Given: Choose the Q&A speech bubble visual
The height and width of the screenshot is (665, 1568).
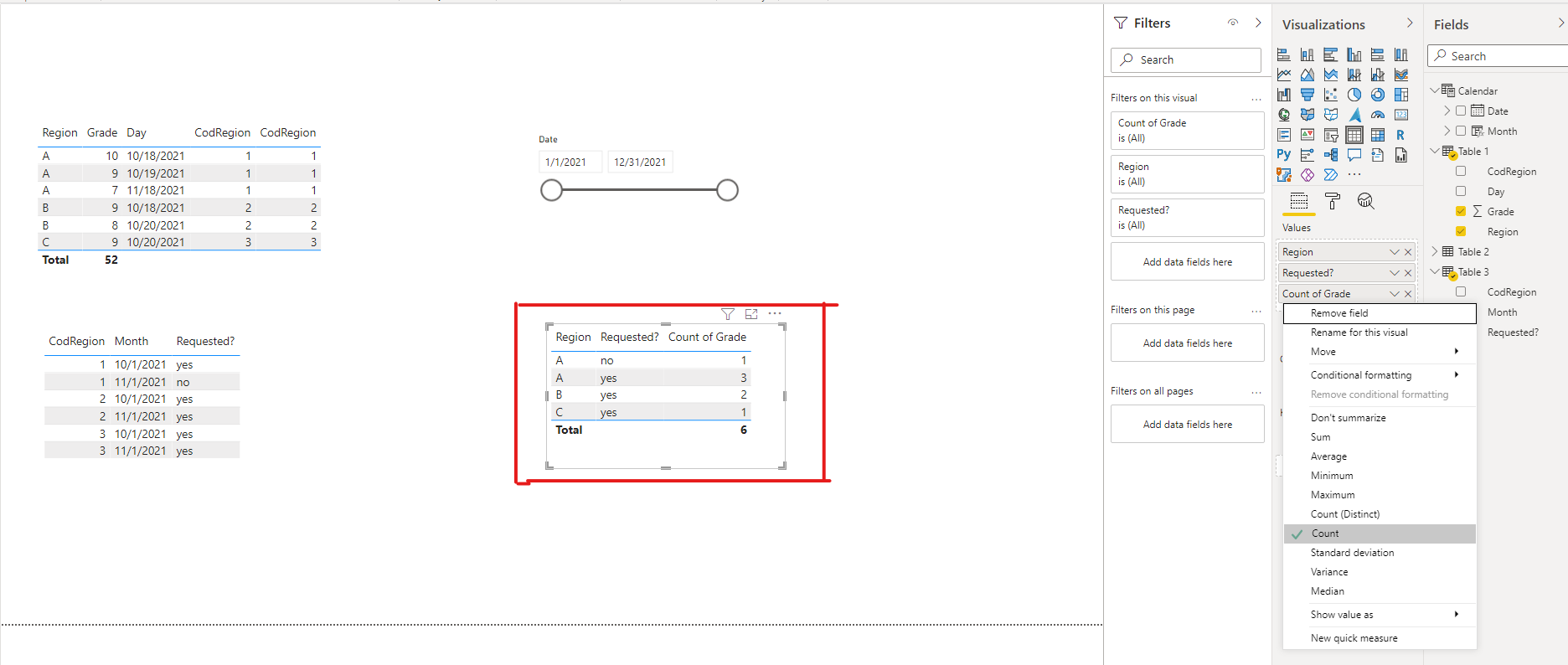Looking at the screenshot, I should (1354, 155).
